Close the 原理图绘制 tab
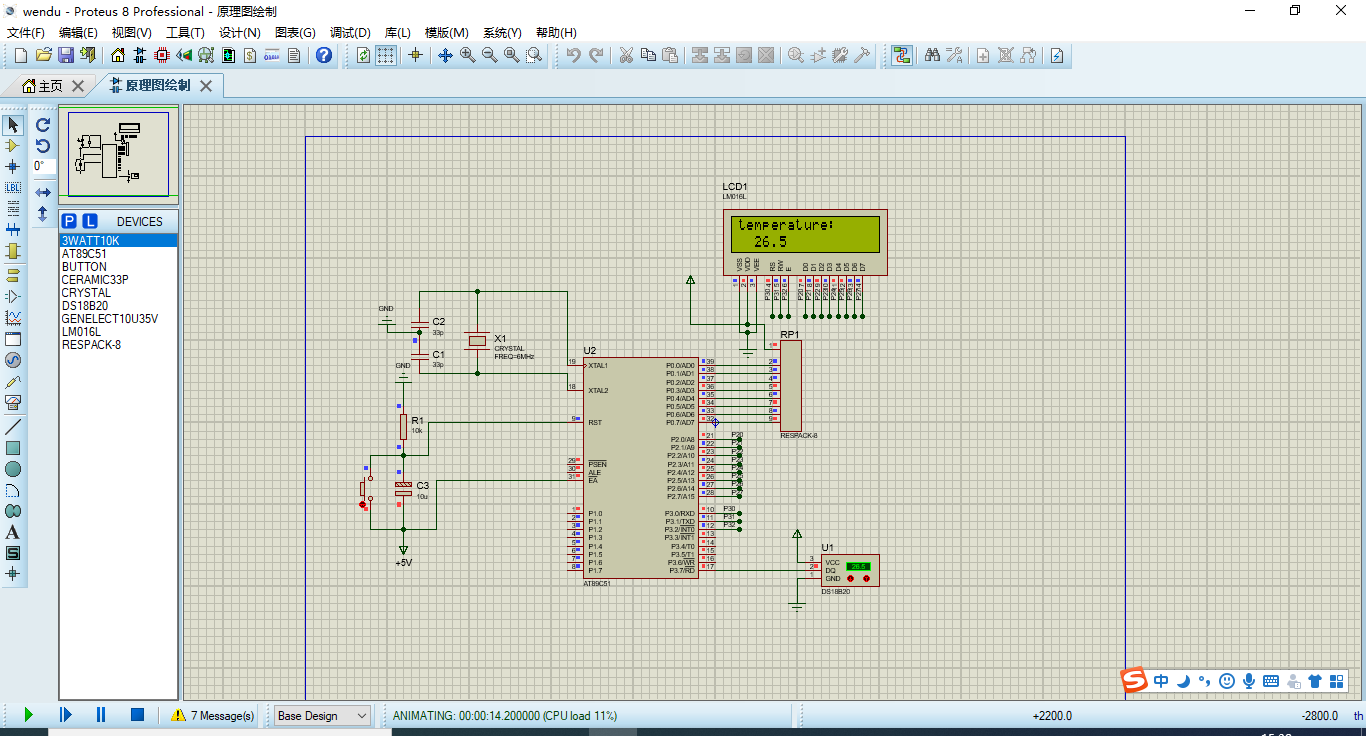 [206, 86]
